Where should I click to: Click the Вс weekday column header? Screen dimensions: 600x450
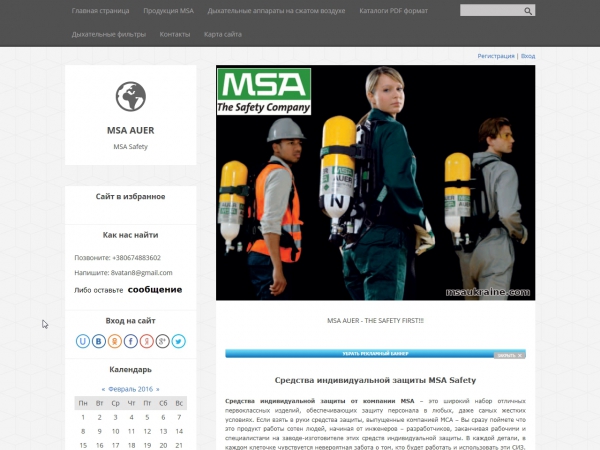click(179, 403)
